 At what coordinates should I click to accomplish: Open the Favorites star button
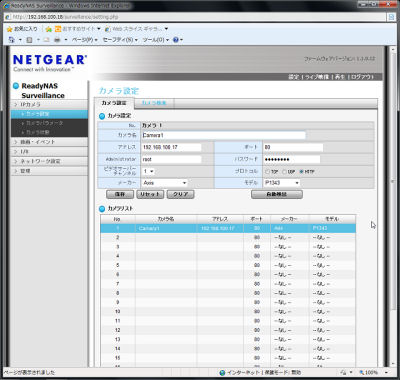pyautogui.click(x=22, y=29)
